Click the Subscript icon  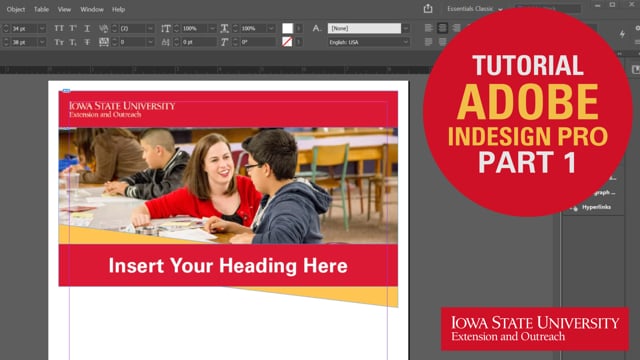[x=73, y=42]
